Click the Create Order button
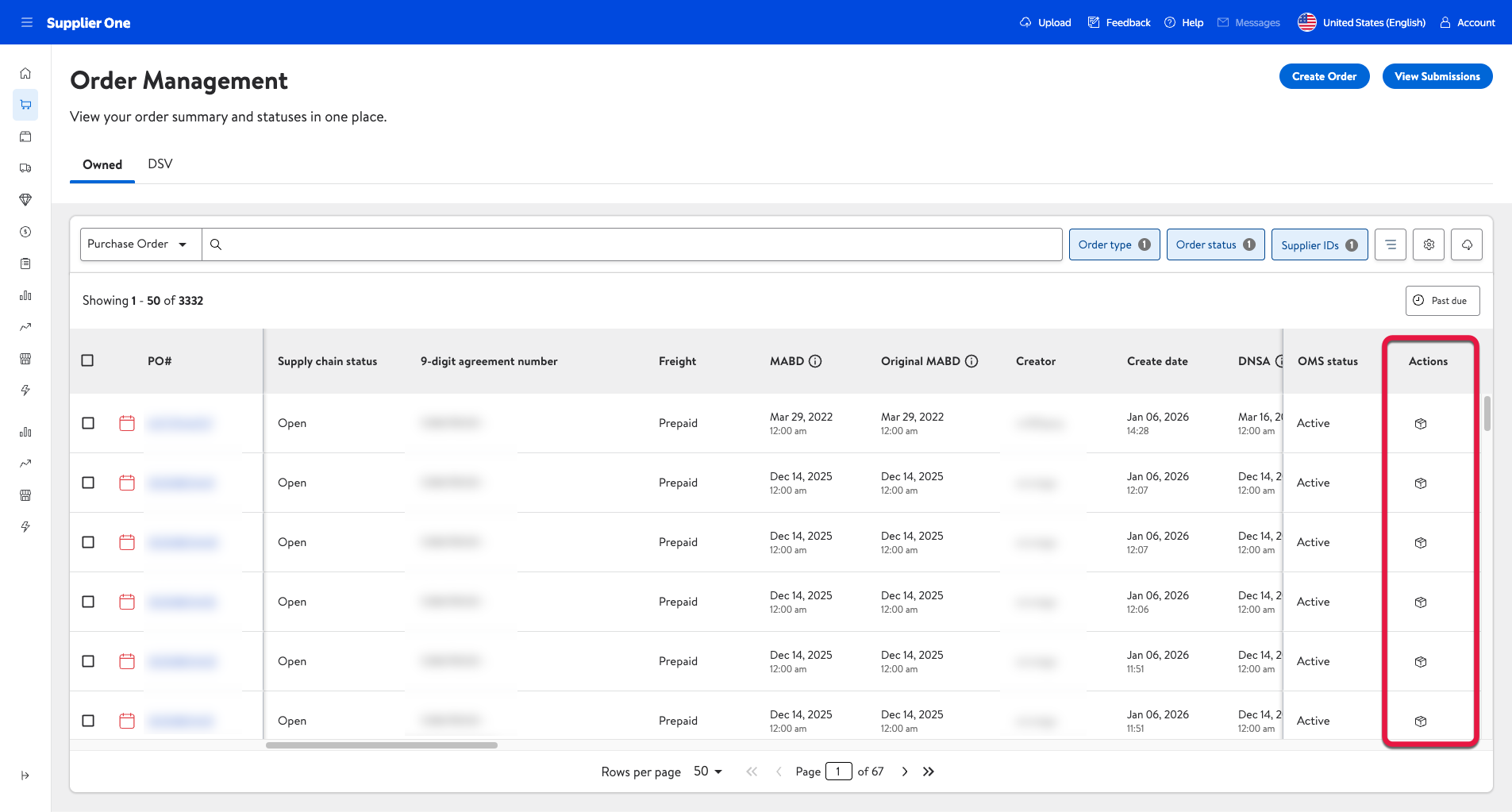 1324,76
